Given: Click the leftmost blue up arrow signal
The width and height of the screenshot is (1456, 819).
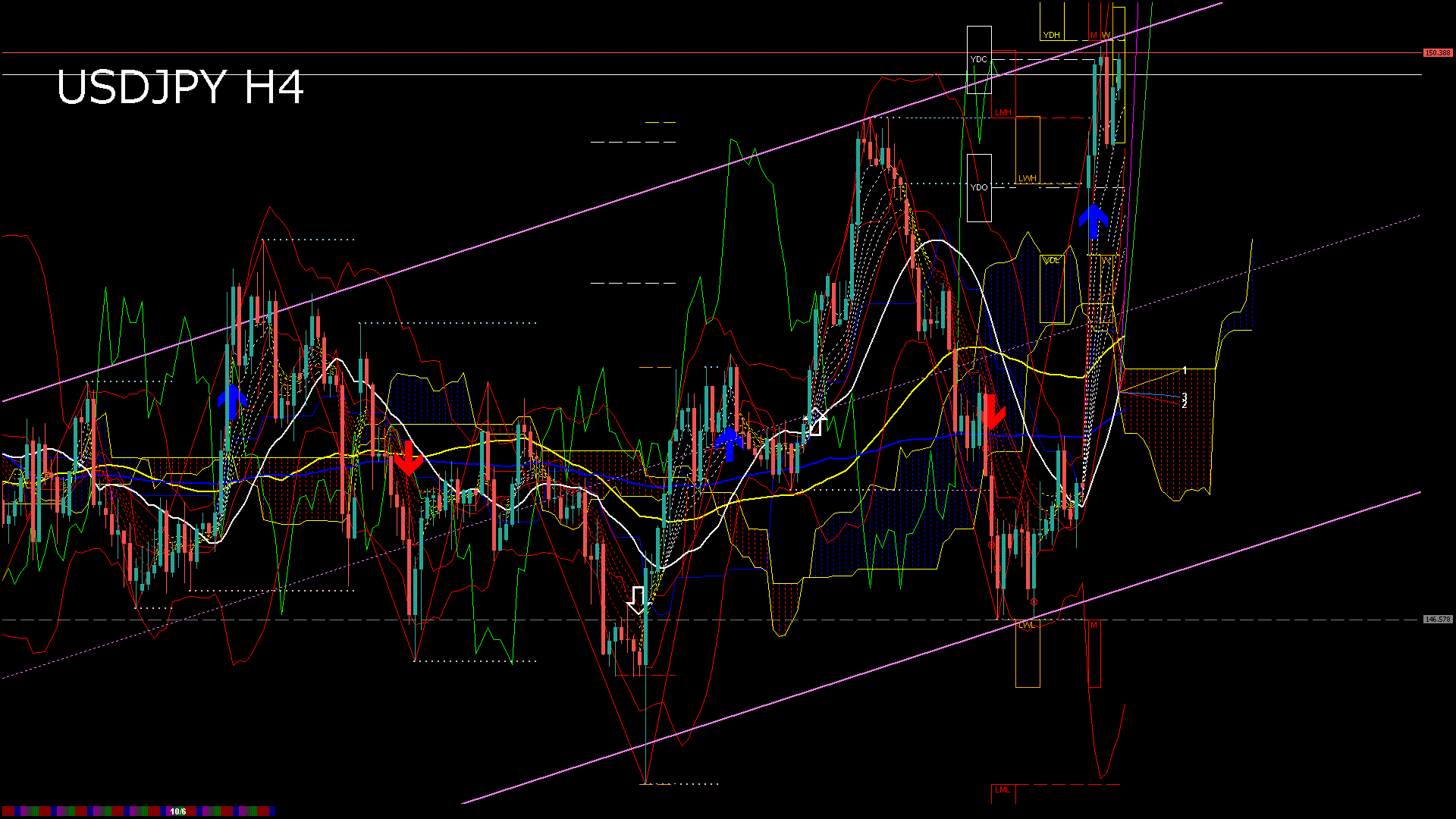Looking at the screenshot, I should (x=232, y=401).
